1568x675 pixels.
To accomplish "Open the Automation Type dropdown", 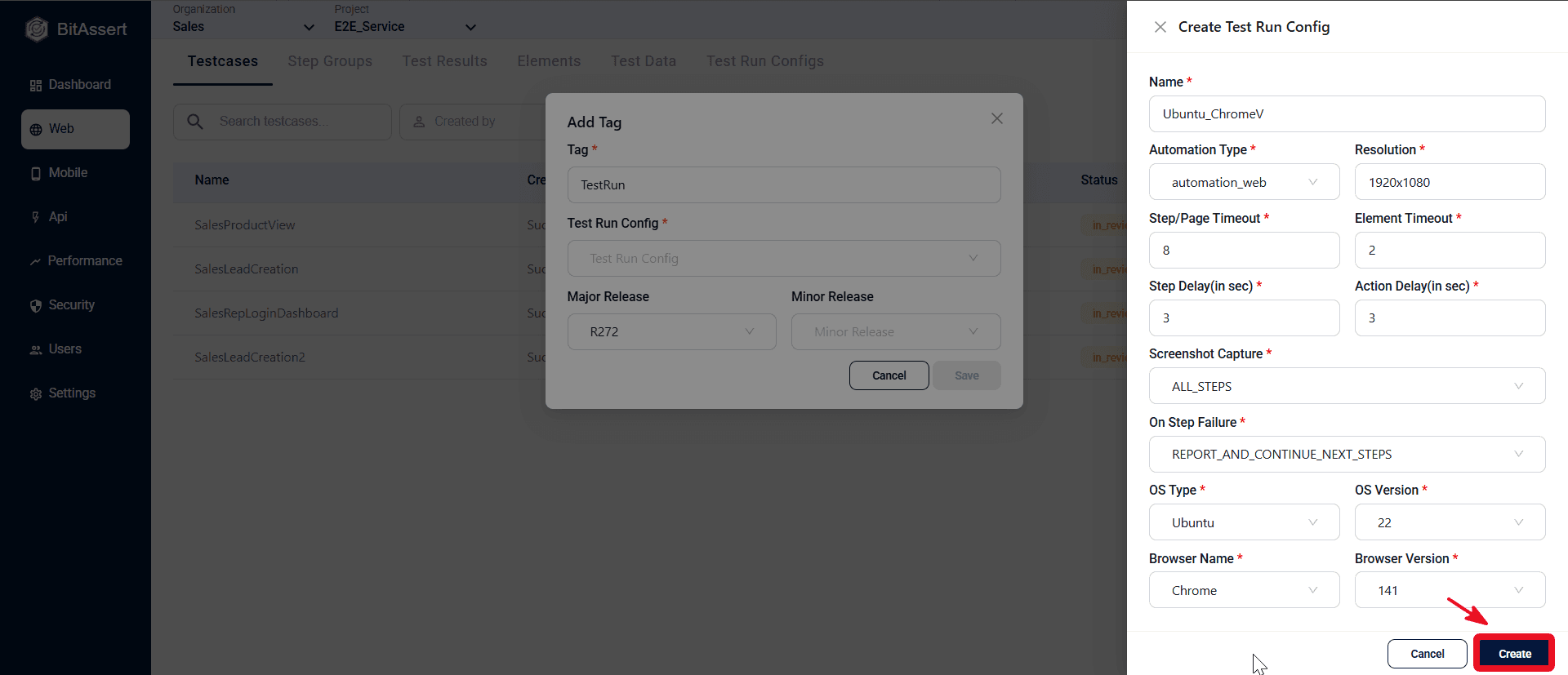I will coord(1244,182).
